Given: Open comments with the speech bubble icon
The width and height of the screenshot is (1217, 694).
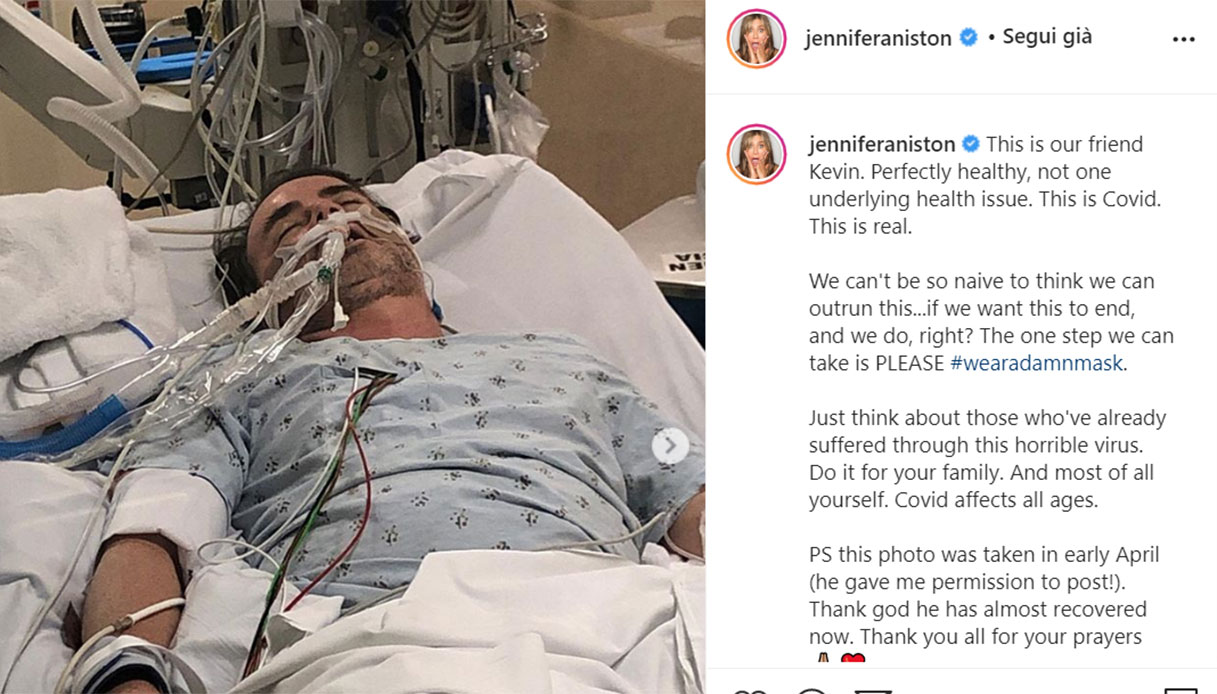Looking at the screenshot, I should pos(812,690).
